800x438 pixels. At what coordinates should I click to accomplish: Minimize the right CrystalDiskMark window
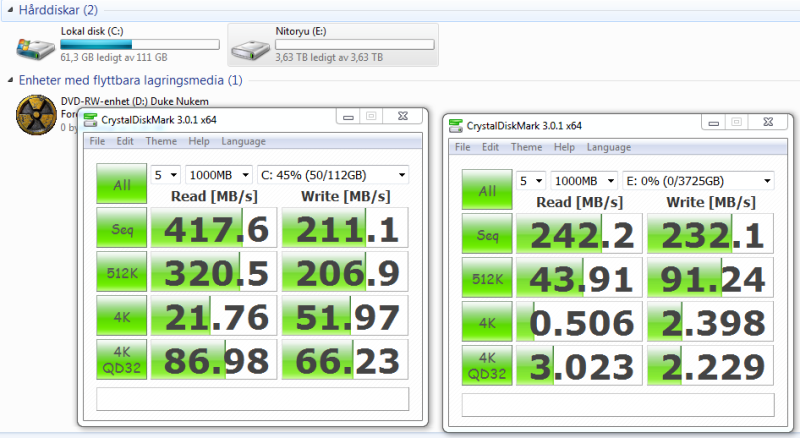(x=713, y=122)
